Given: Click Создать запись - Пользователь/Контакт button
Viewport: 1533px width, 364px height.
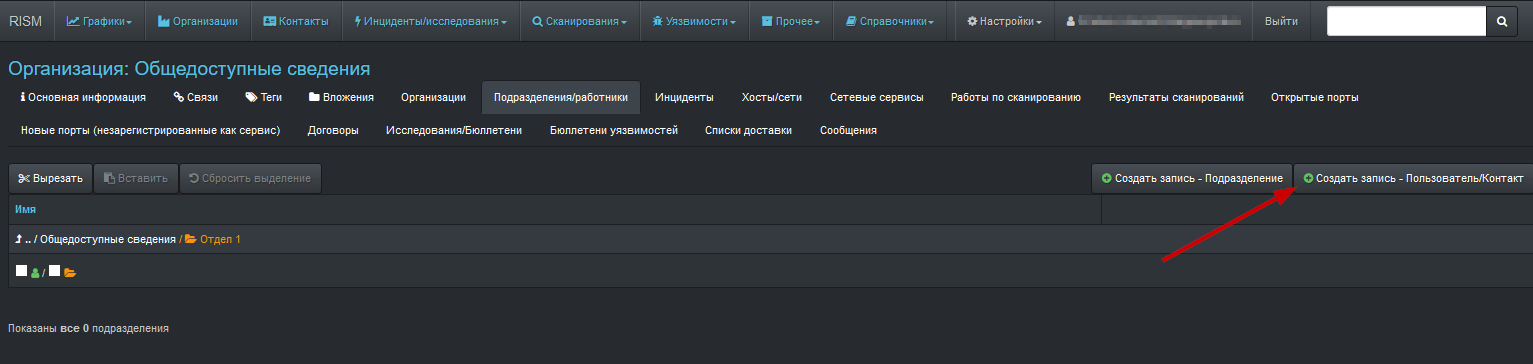Looking at the screenshot, I should pyautogui.click(x=1413, y=178).
